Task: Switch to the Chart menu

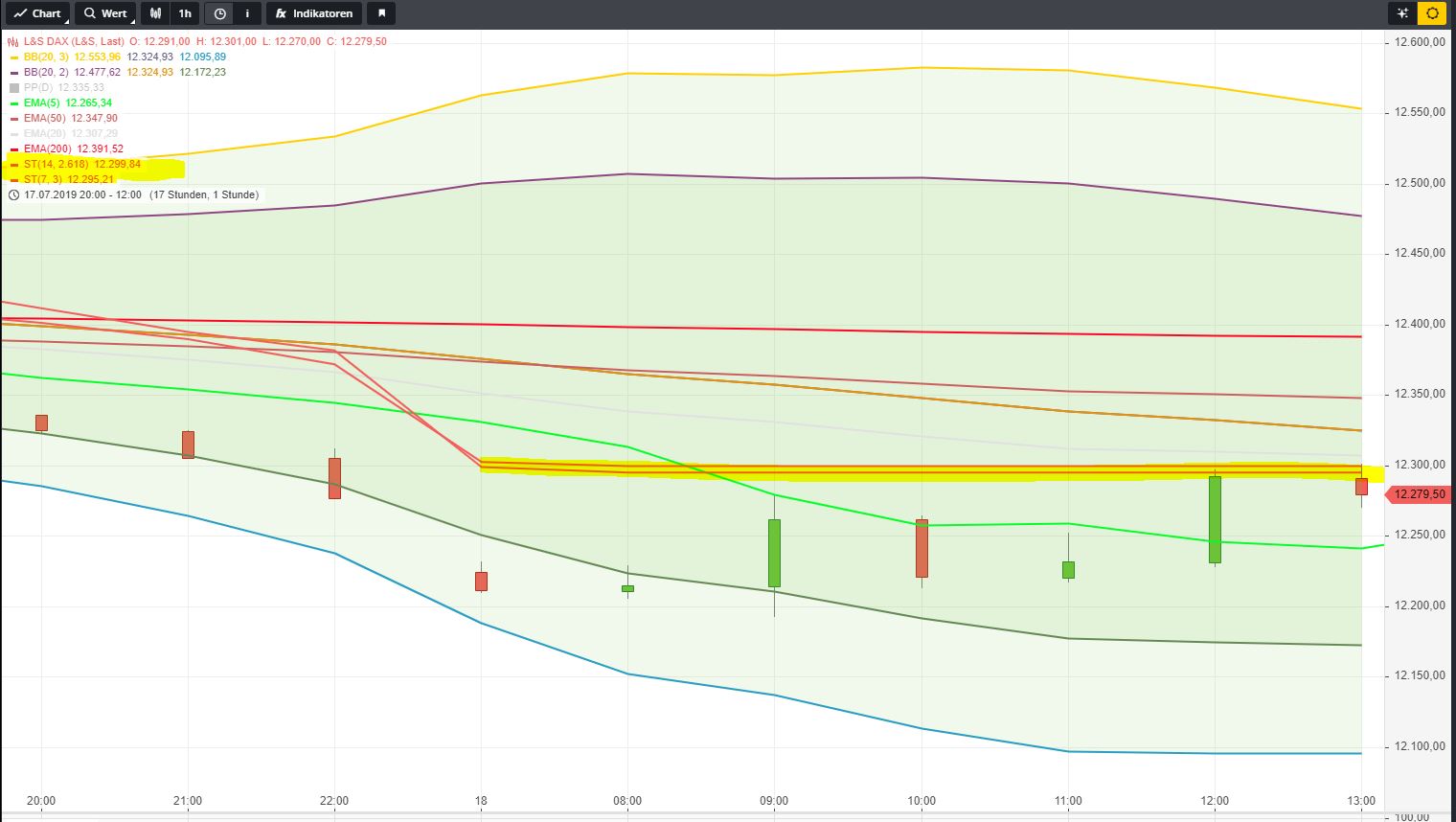Action: point(37,13)
